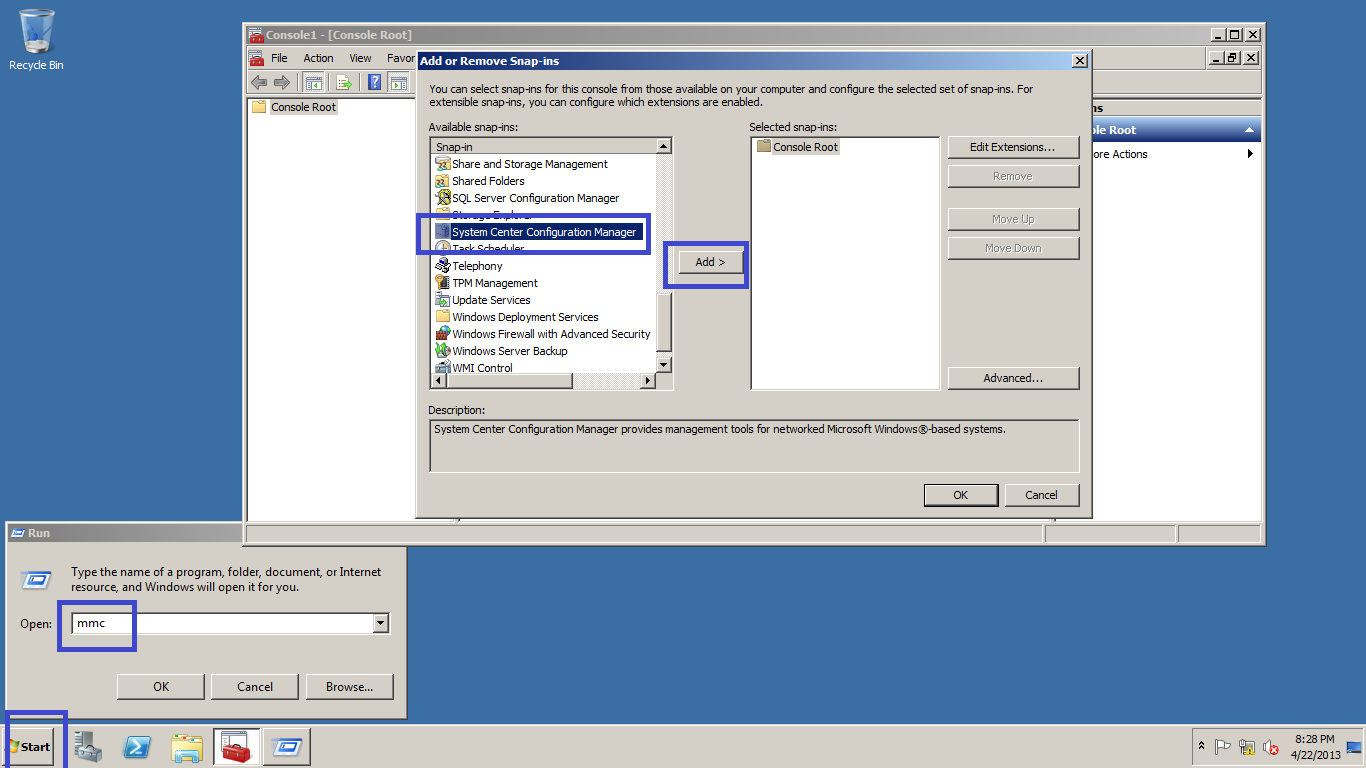Viewport: 1366px width, 768px height.
Task: Click the snap-in list scroll down arrow
Action: click(x=664, y=366)
